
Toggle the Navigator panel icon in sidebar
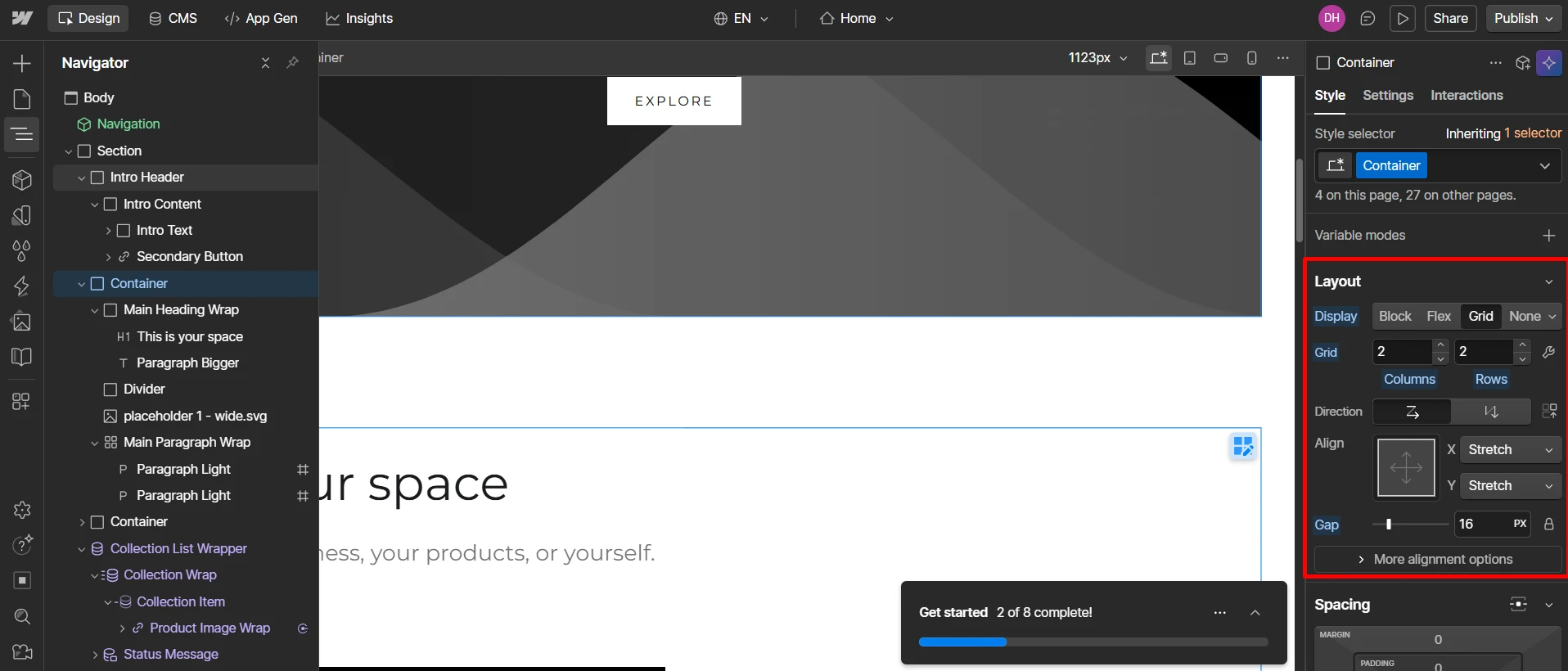(22, 134)
